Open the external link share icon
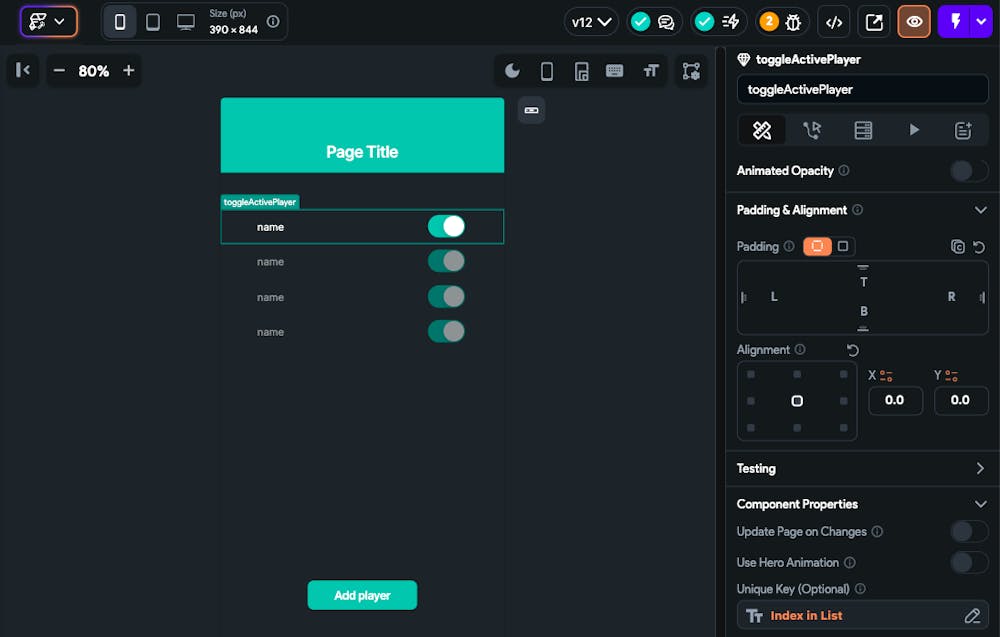The image size is (1000, 637). [x=874, y=22]
